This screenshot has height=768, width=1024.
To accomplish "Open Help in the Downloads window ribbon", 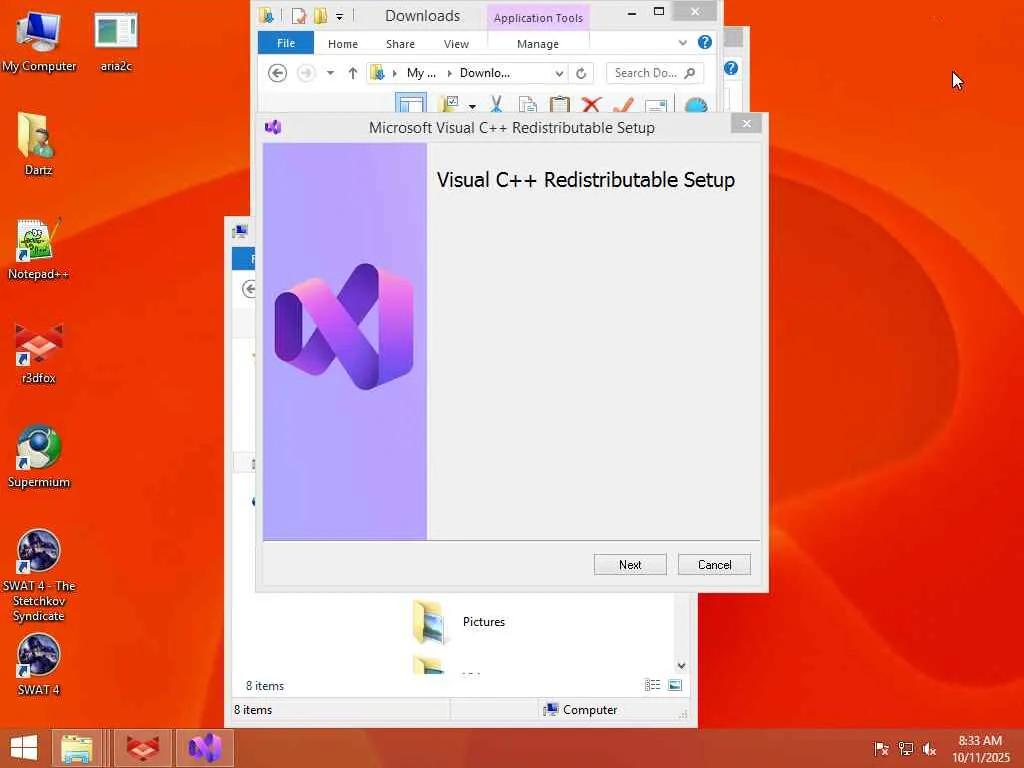I will (x=705, y=42).
